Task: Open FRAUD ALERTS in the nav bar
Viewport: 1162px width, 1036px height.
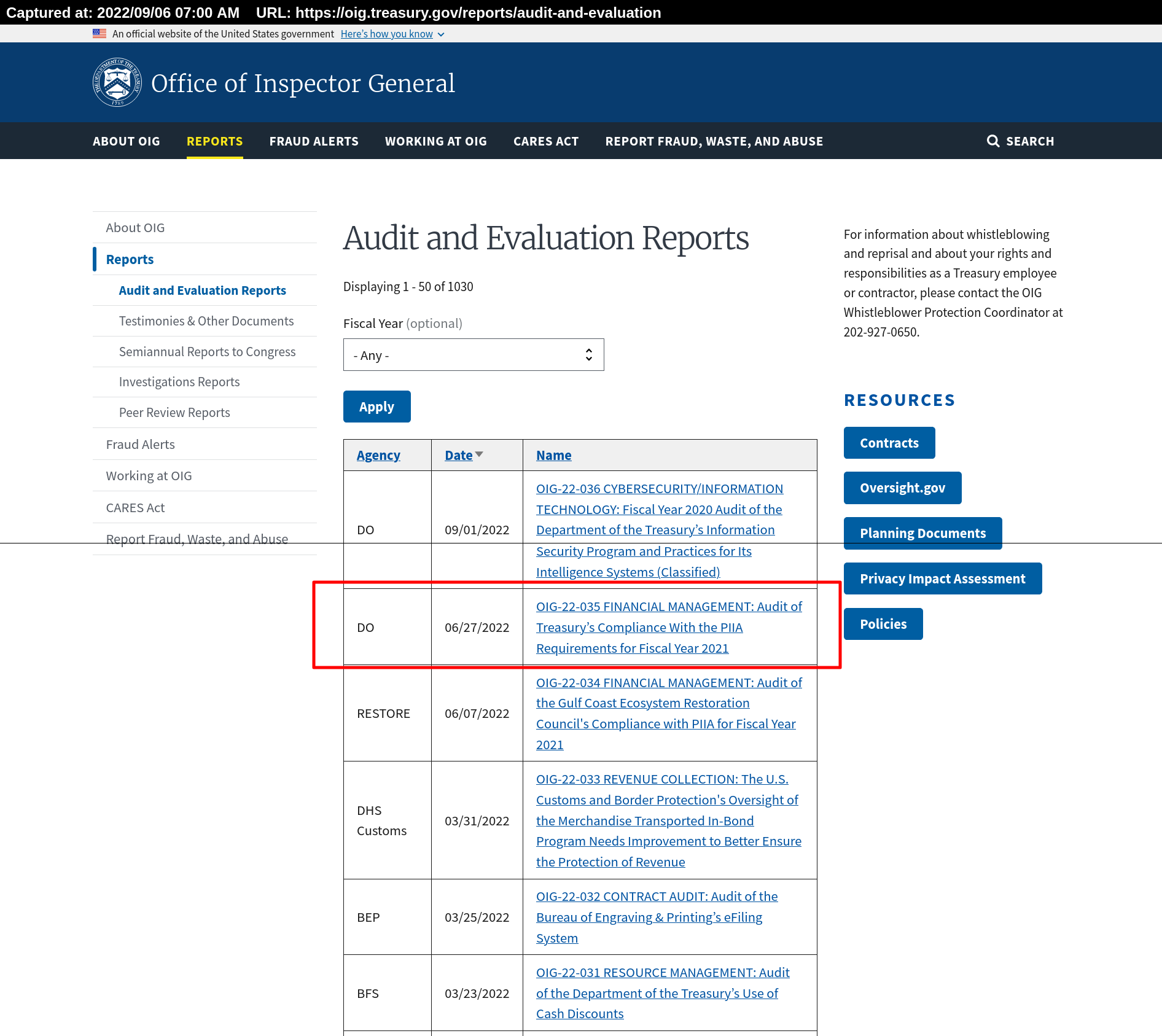Action: (314, 141)
